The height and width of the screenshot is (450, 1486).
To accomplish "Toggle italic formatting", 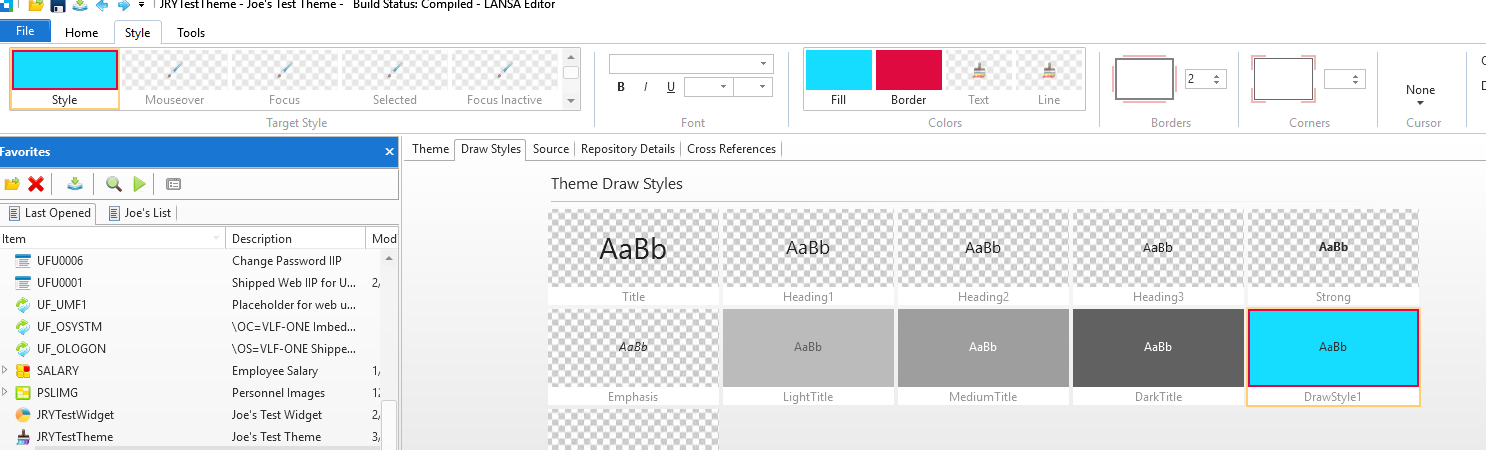I will coord(646,87).
